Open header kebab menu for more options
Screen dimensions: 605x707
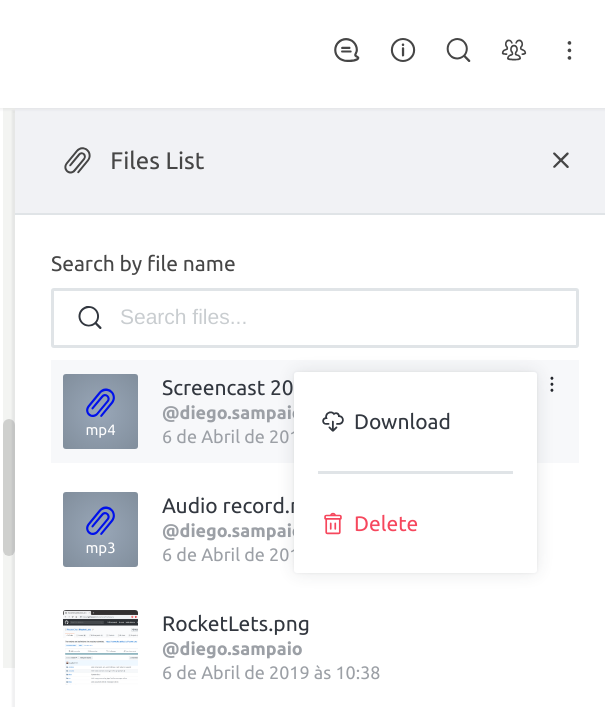pyautogui.click(x=569, y=50)
